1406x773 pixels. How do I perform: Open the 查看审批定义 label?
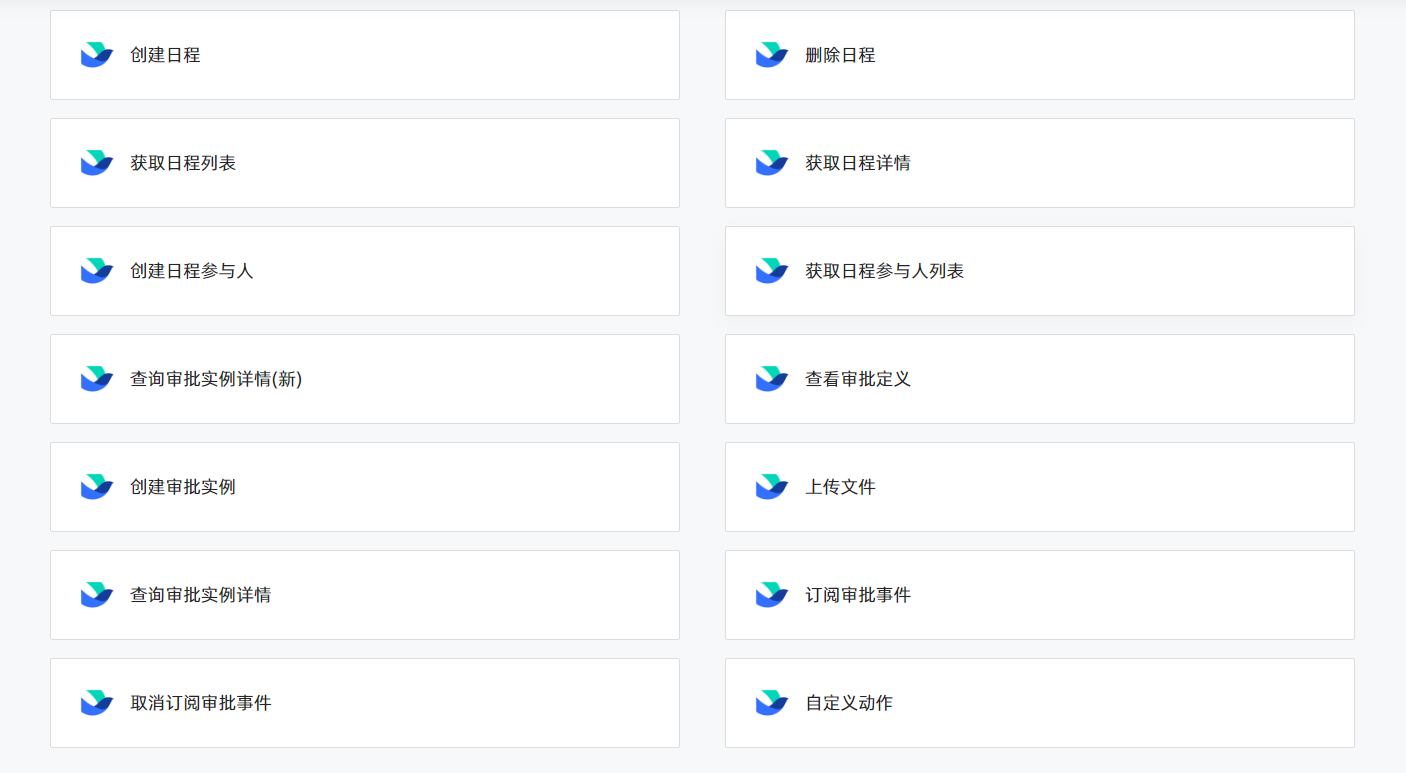click(858, 379)
